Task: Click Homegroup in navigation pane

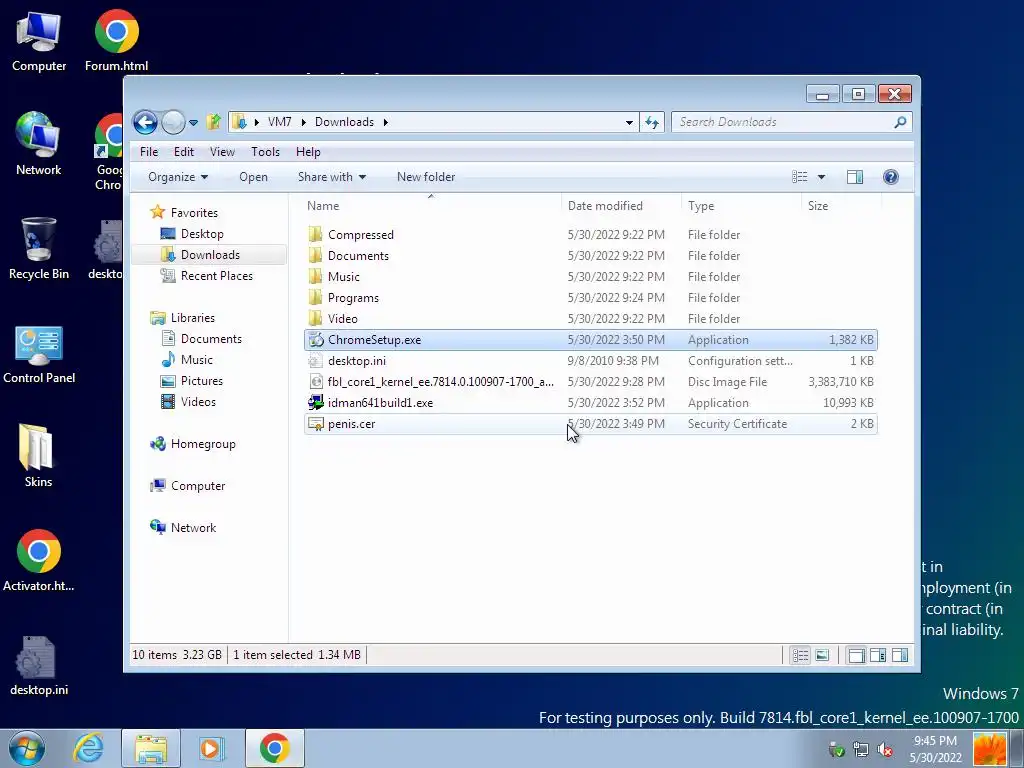Action: (203, 444)
